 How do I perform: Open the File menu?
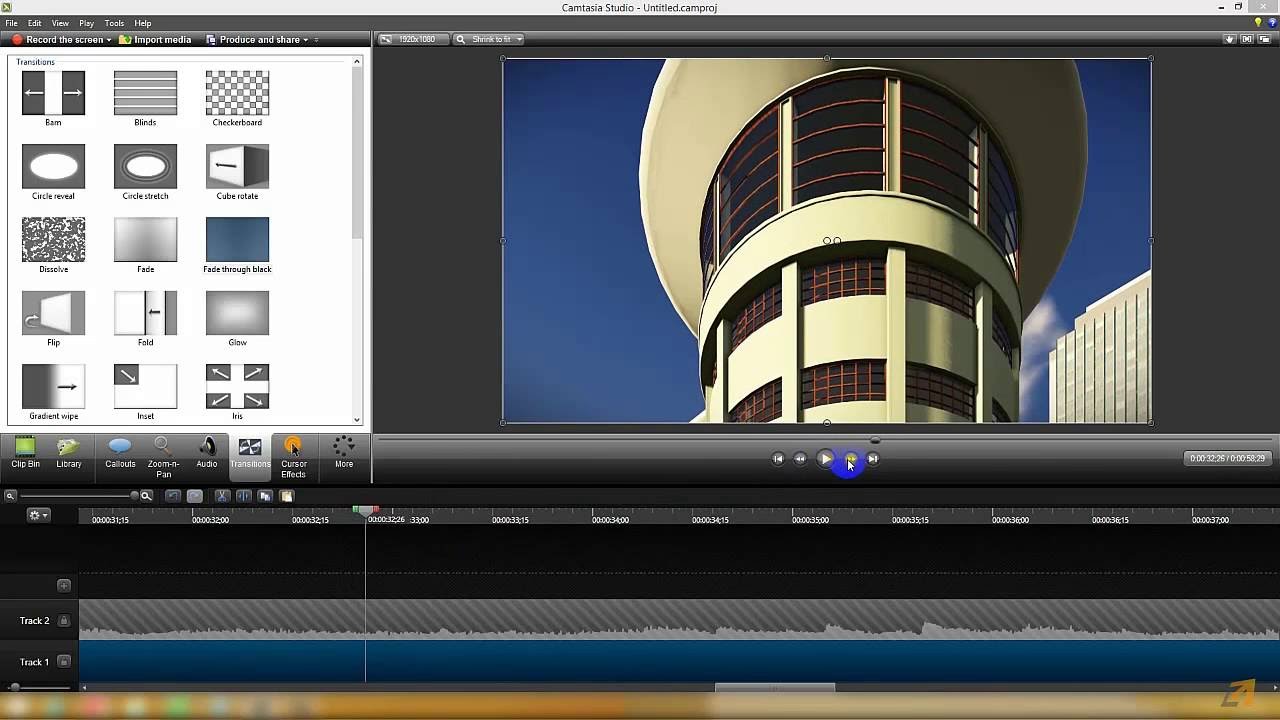pos(11,23)
